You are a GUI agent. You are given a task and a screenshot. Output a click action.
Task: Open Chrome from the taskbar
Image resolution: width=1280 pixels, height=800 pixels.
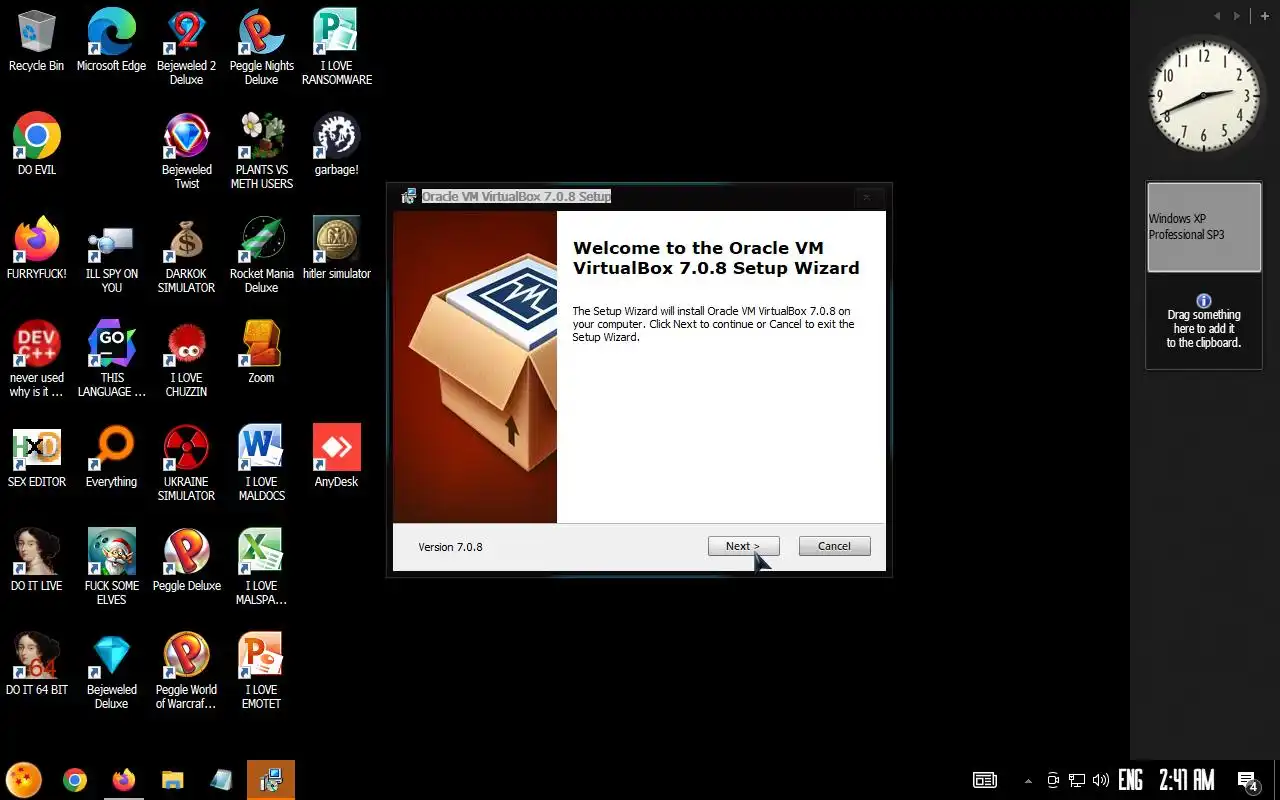(x=74, y=780)
